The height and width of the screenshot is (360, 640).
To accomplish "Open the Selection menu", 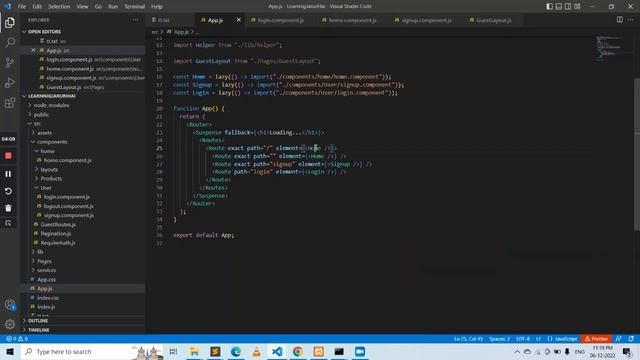I will (x=59, y=7).
